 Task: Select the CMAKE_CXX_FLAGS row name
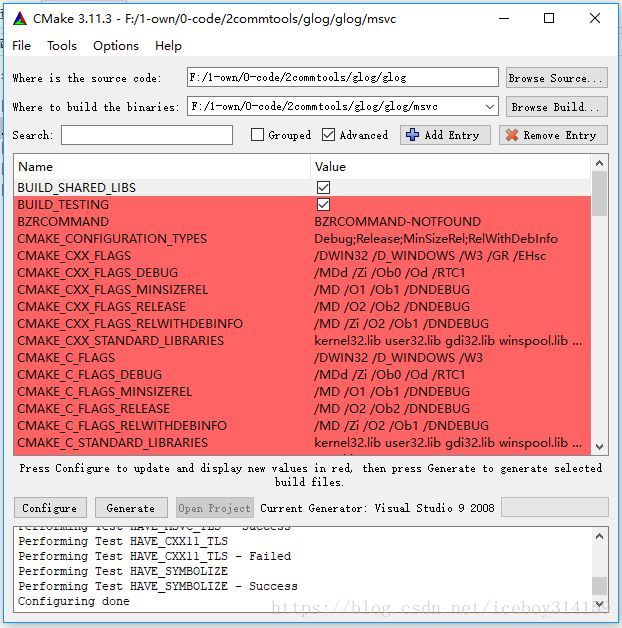(74, 256)
